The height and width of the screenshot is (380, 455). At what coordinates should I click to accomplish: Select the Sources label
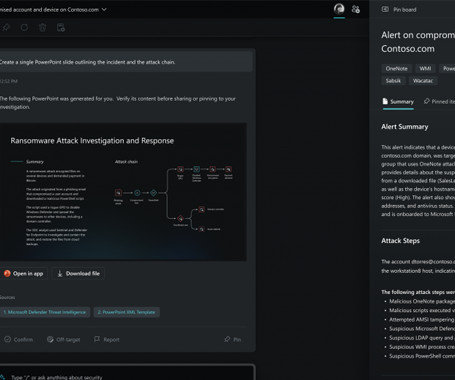tap(7, 297)
